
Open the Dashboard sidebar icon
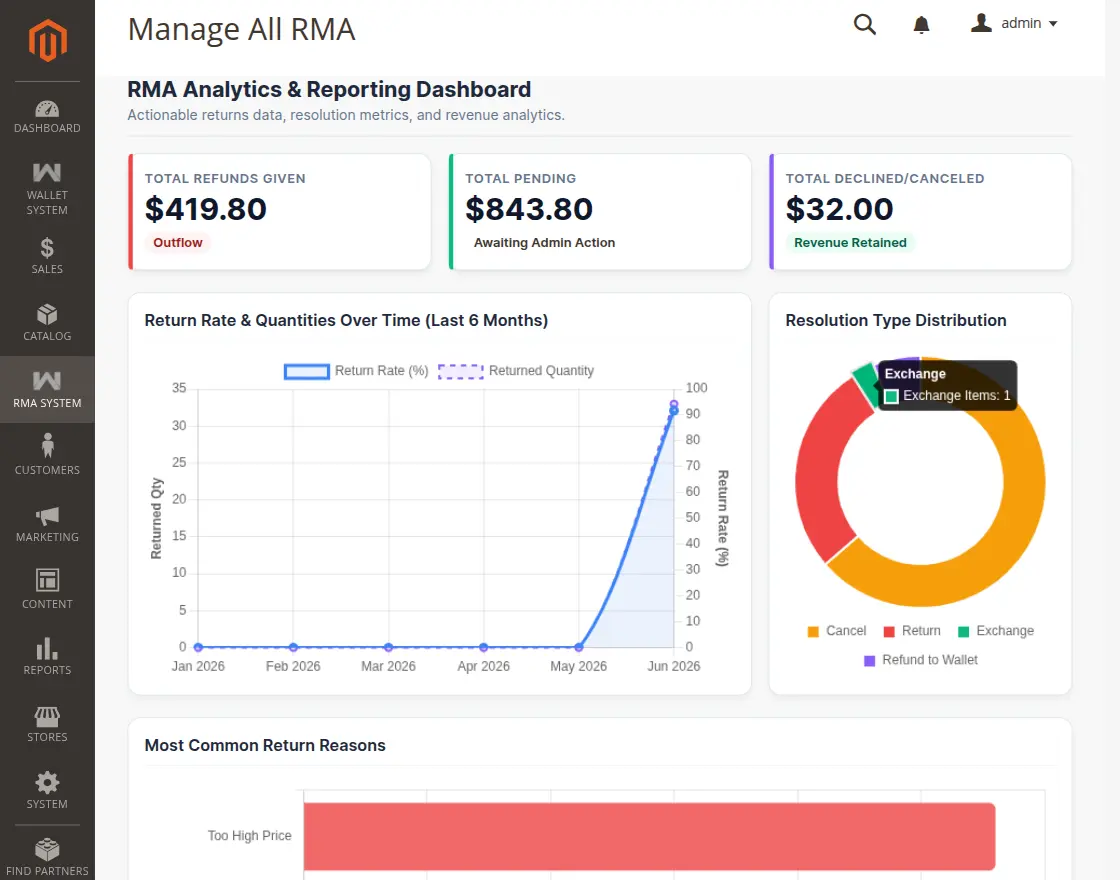(47, 109)
